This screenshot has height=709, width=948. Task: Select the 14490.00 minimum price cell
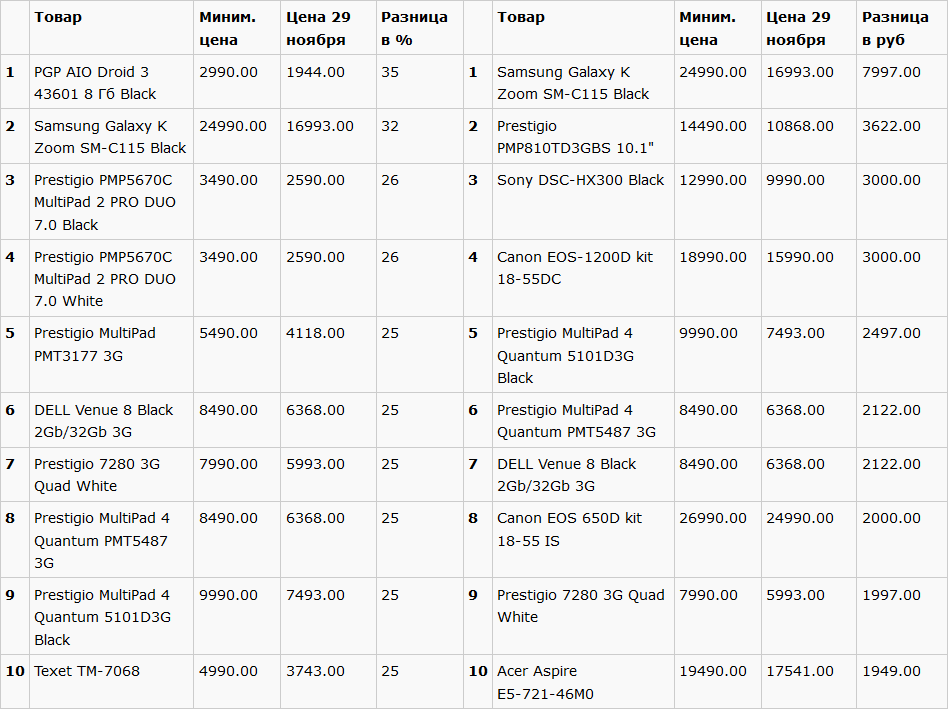(x=713, y=126)
